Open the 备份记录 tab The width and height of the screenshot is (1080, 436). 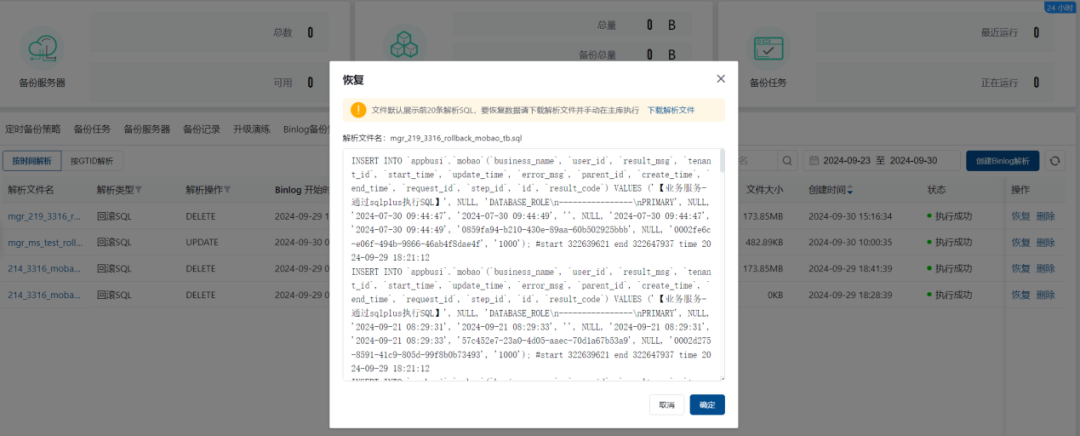[x=201, y=129]
